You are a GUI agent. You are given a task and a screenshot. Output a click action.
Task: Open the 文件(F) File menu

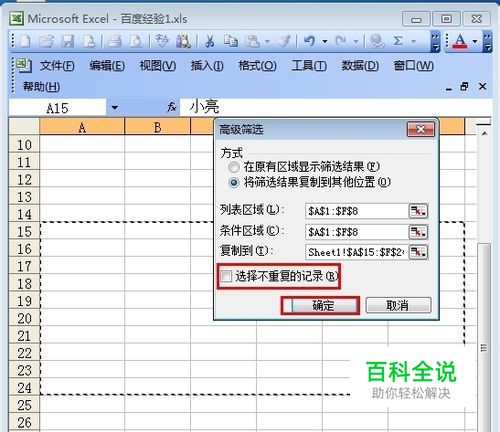57,65
